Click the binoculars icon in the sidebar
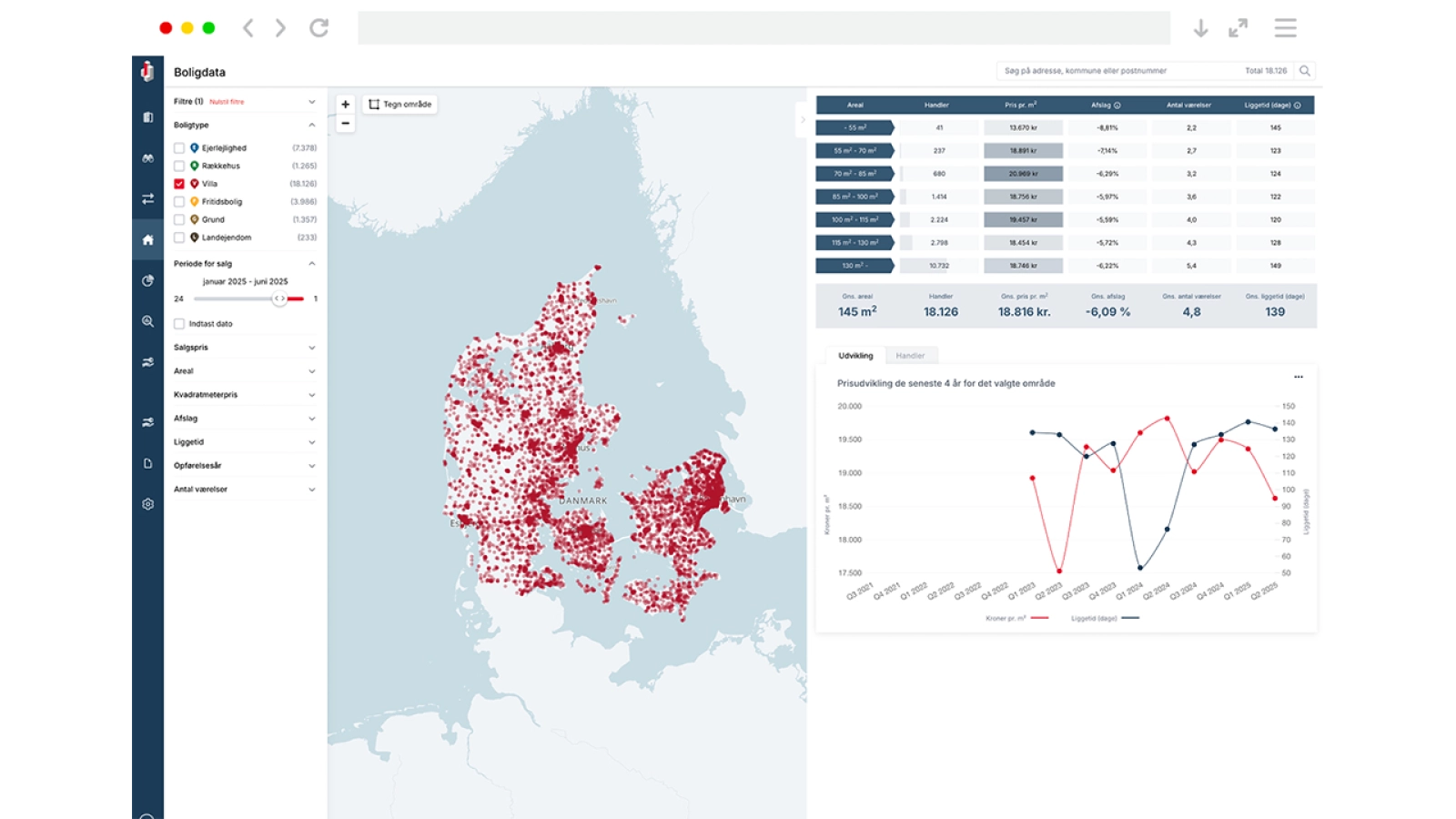 tap(147, 158)
